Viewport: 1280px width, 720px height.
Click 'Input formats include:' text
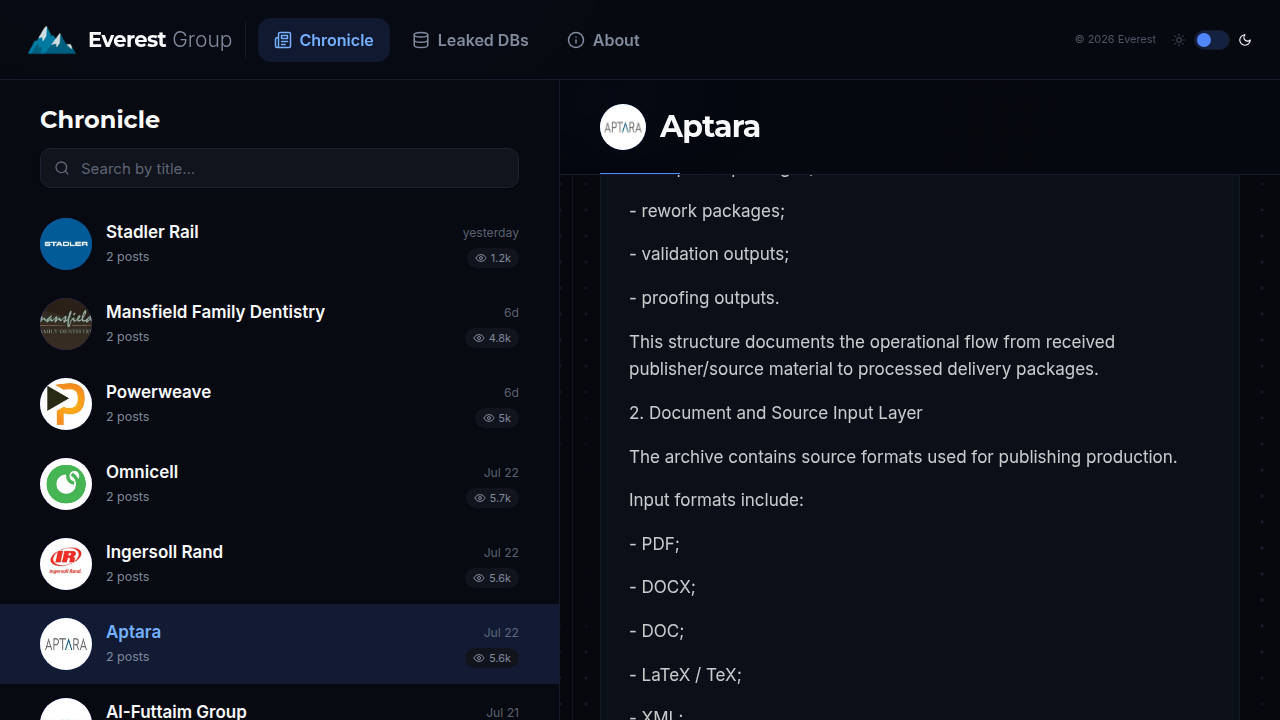click(x=716, y=500)
